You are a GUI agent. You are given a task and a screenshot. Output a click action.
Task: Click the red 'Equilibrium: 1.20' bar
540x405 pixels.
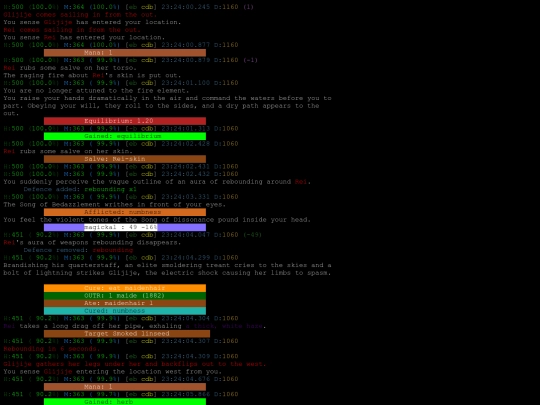tap(125, 121)
